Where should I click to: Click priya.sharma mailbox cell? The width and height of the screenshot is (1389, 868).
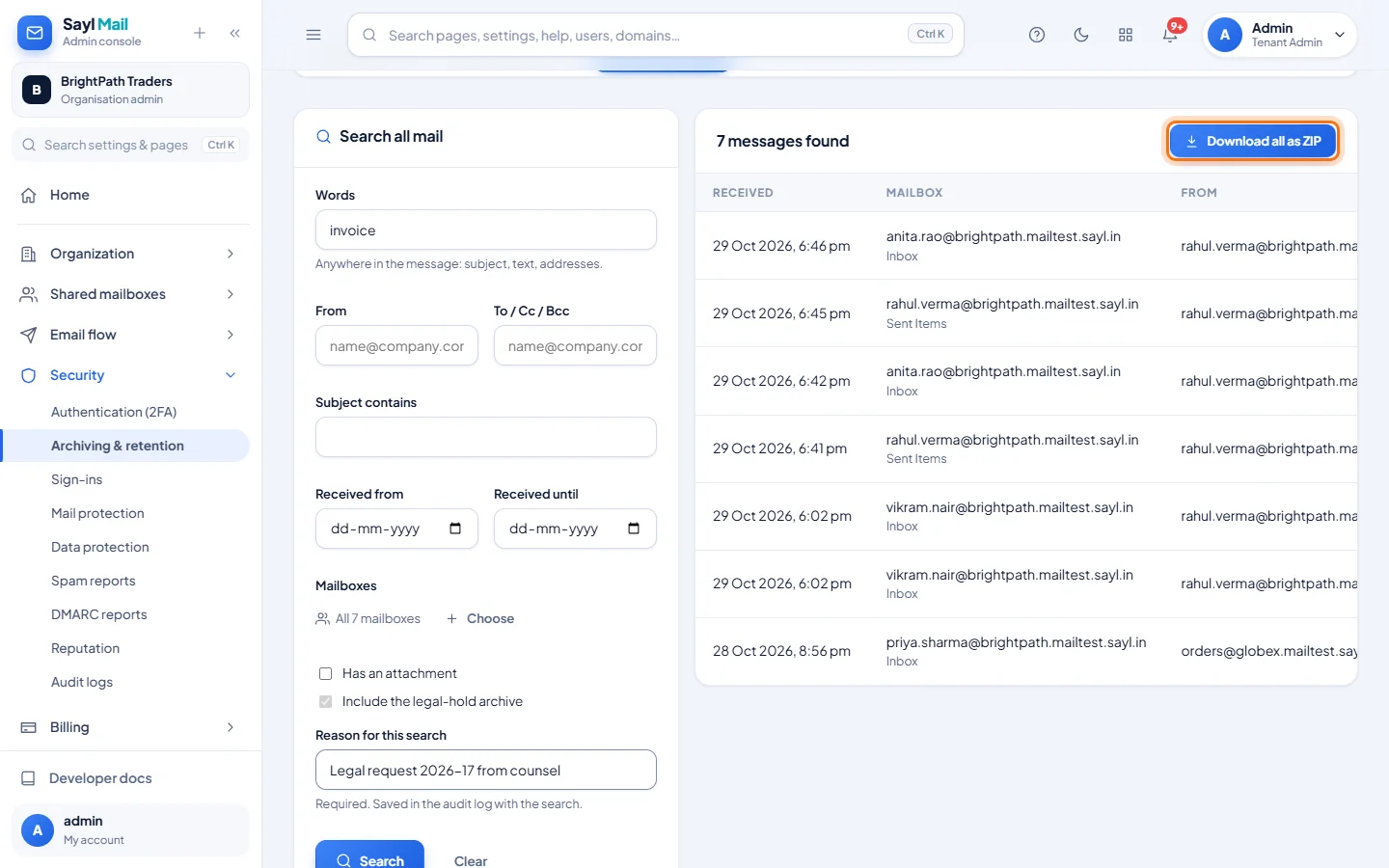pyautogui.click(x=1016, y=651)
